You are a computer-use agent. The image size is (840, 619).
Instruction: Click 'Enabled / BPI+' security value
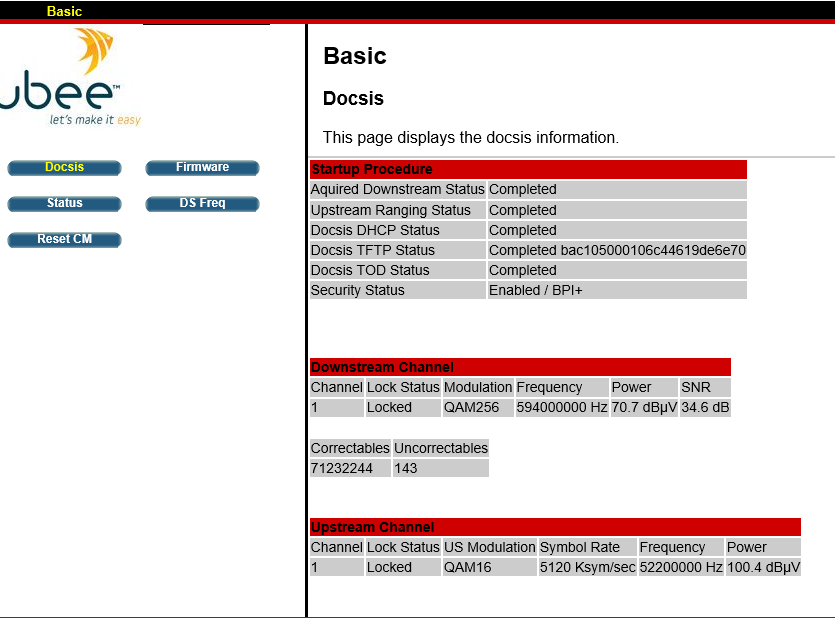[617, 290]
